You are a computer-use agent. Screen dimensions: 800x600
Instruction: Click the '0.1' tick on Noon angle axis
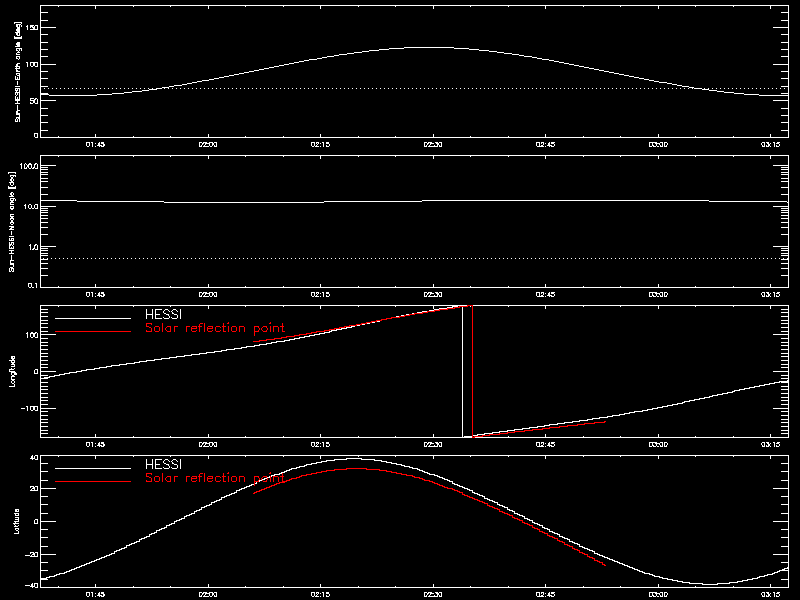pos(33,285)
